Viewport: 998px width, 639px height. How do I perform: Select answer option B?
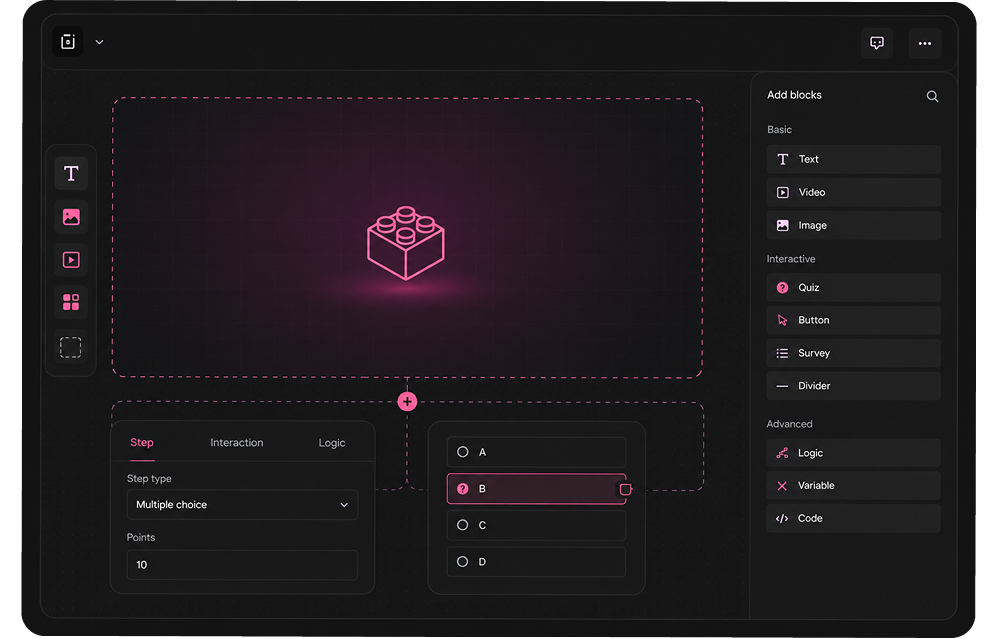click(x=537, y=489)
